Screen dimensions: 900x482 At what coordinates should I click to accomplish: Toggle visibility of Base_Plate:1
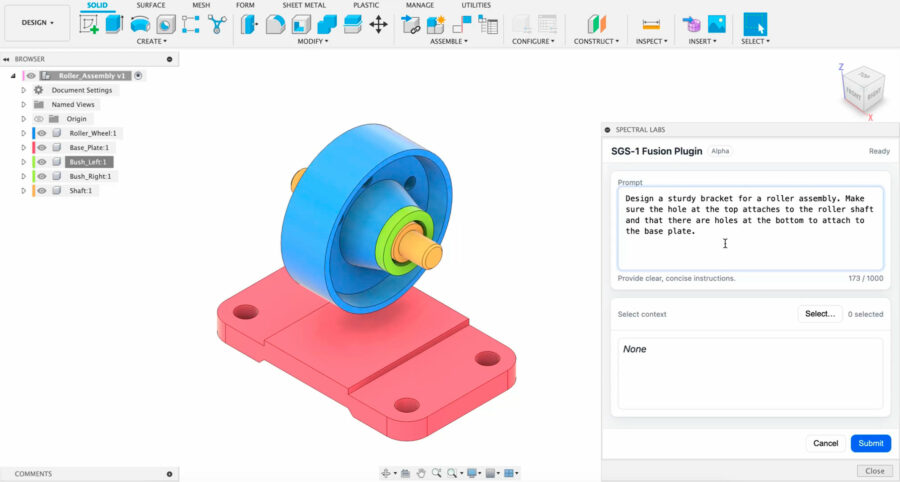(43, 147)
